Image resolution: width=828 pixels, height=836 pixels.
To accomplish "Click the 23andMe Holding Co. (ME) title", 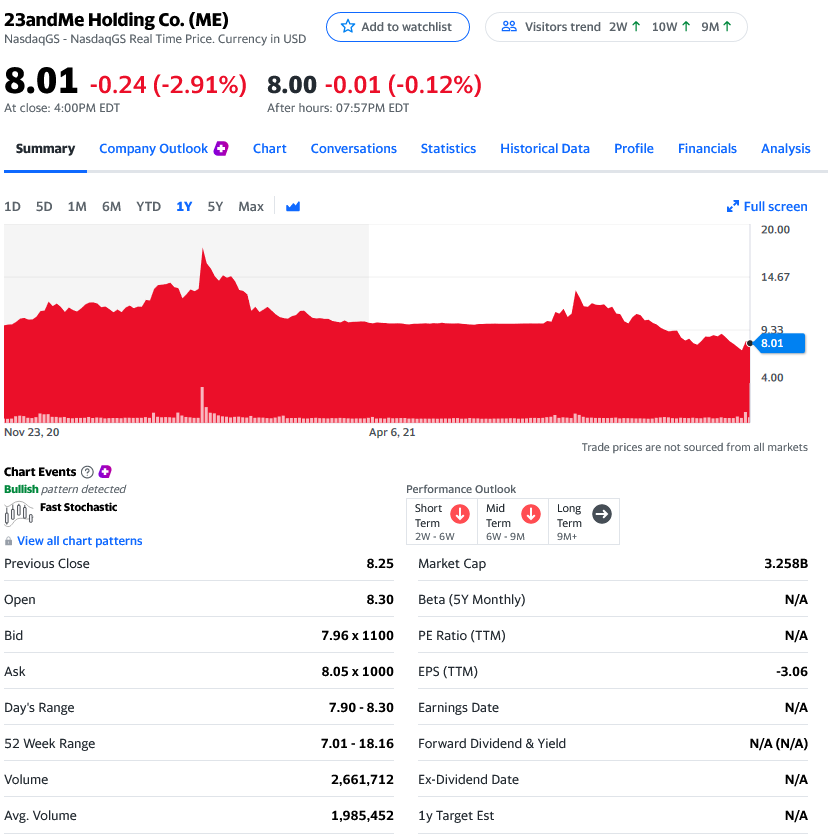I will [116, 20].
